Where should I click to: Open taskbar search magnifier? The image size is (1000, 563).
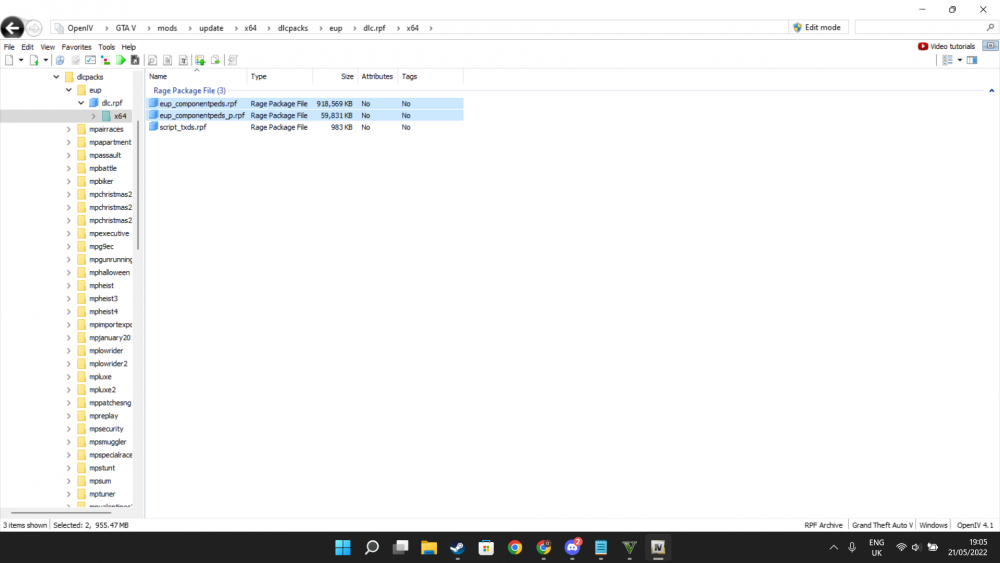(372, 547)
